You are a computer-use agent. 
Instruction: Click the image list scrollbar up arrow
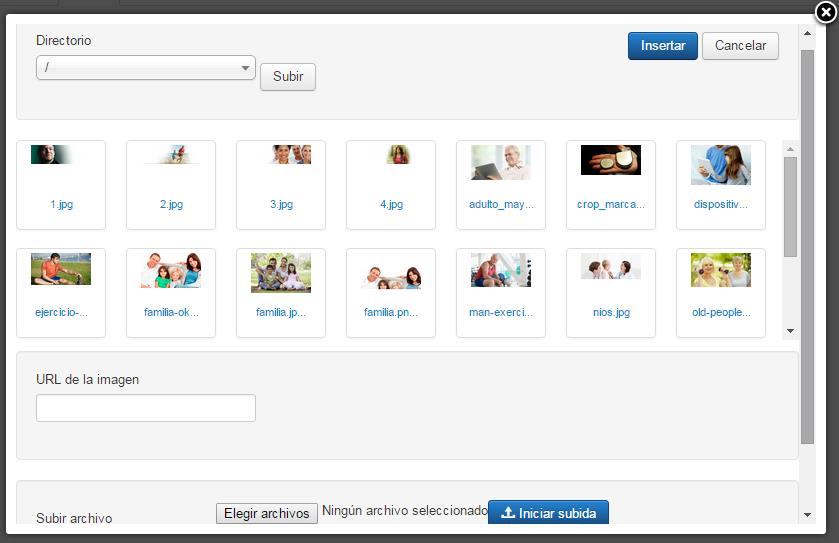(x=790, y=149)
